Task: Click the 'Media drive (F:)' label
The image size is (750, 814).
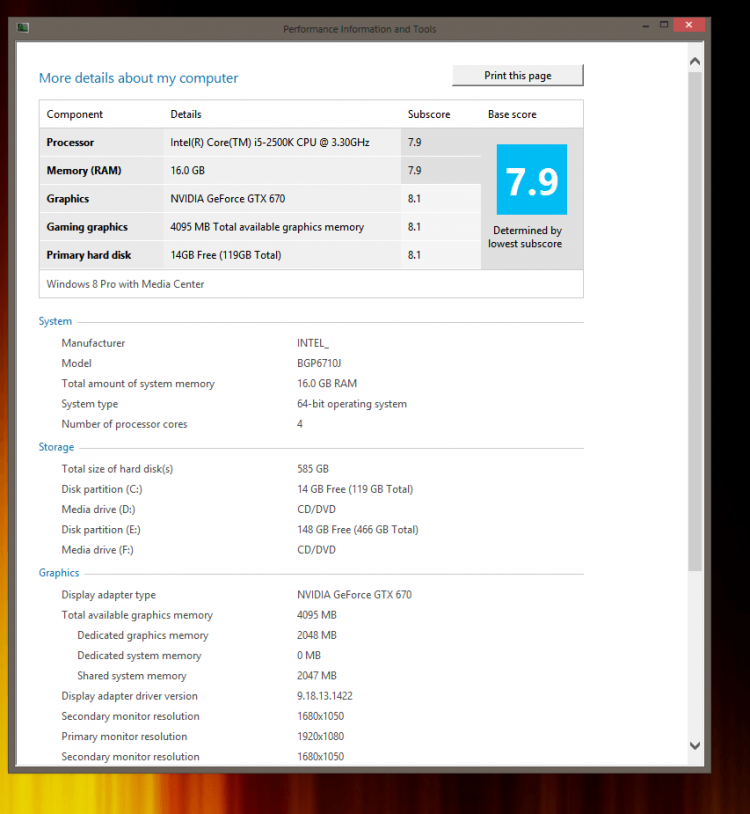Action: (98, 550)
